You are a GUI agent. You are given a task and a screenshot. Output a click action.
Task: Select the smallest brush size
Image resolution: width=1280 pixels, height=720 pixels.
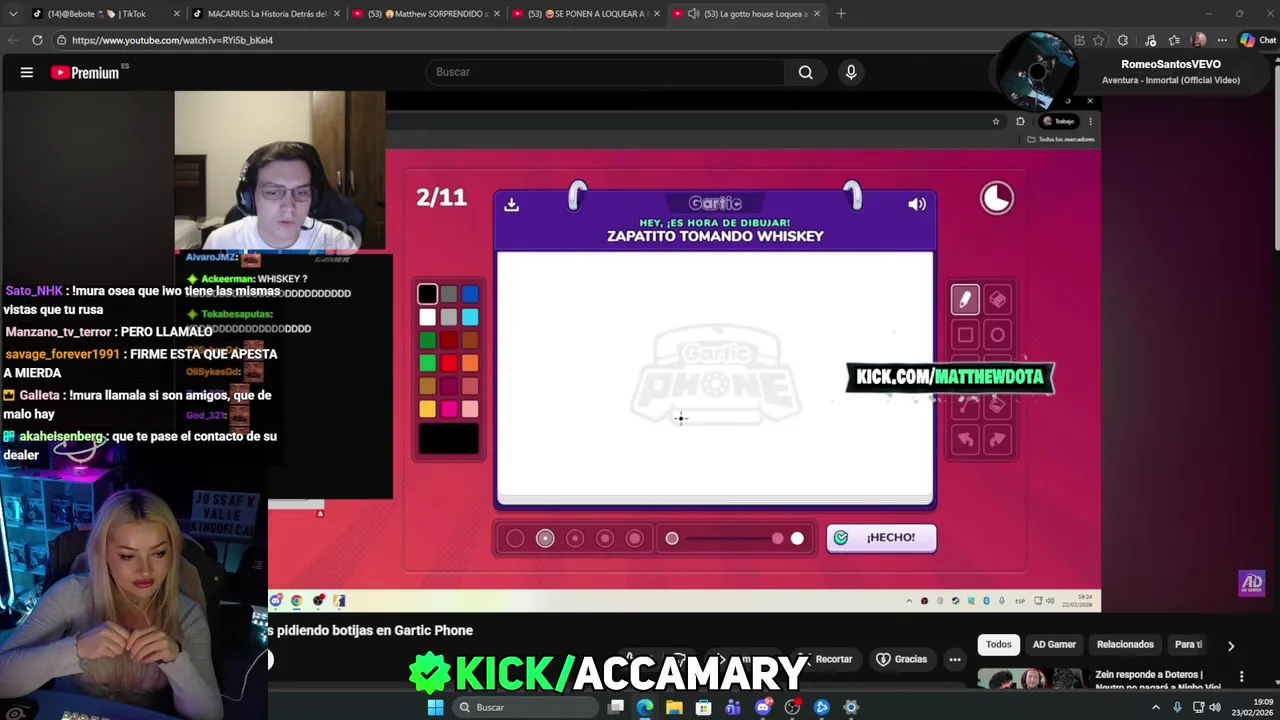[x=515, y=538]
